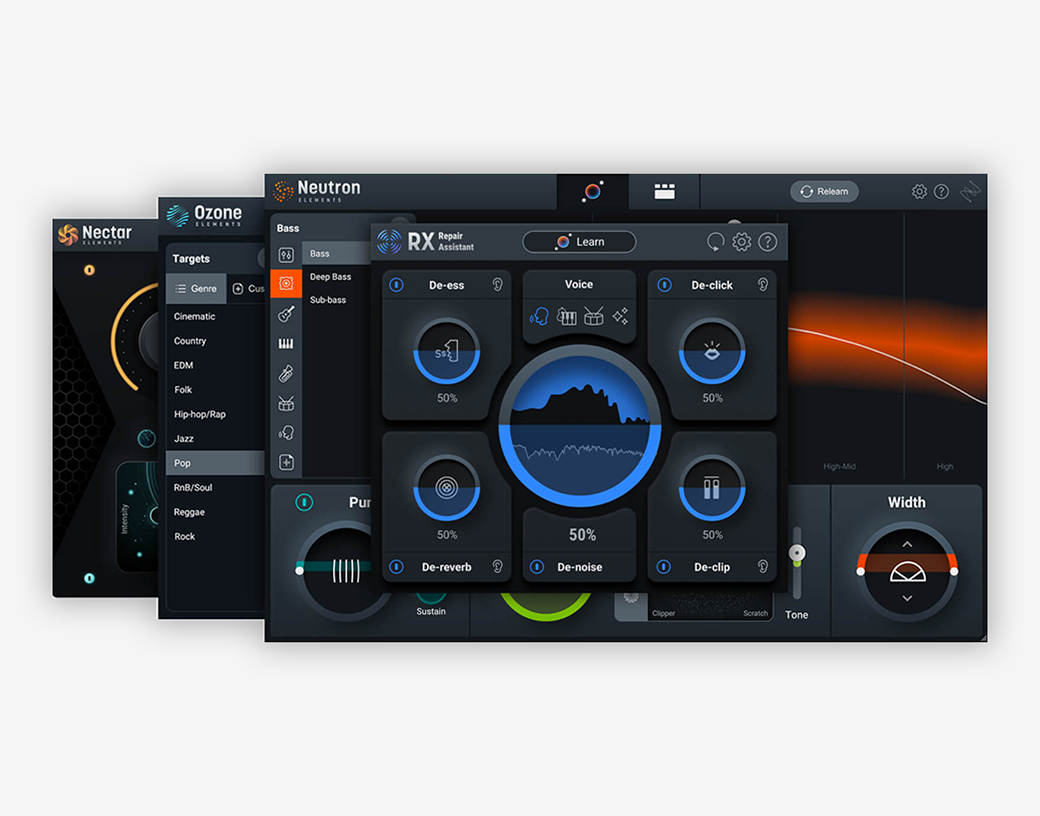This screenshot has width=1040, height=816.
Task: Open RX Repair Assistant help
Action: coord(767,242)
